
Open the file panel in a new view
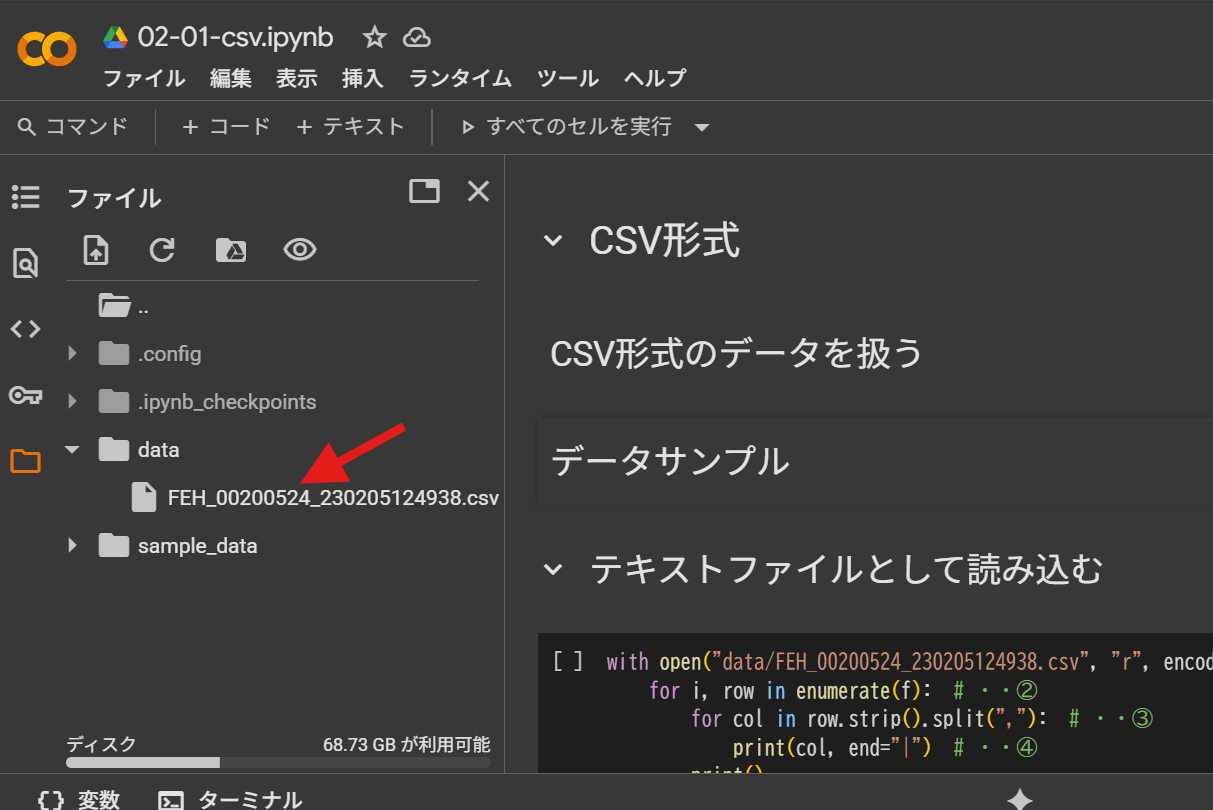click(x=424, y=191)
